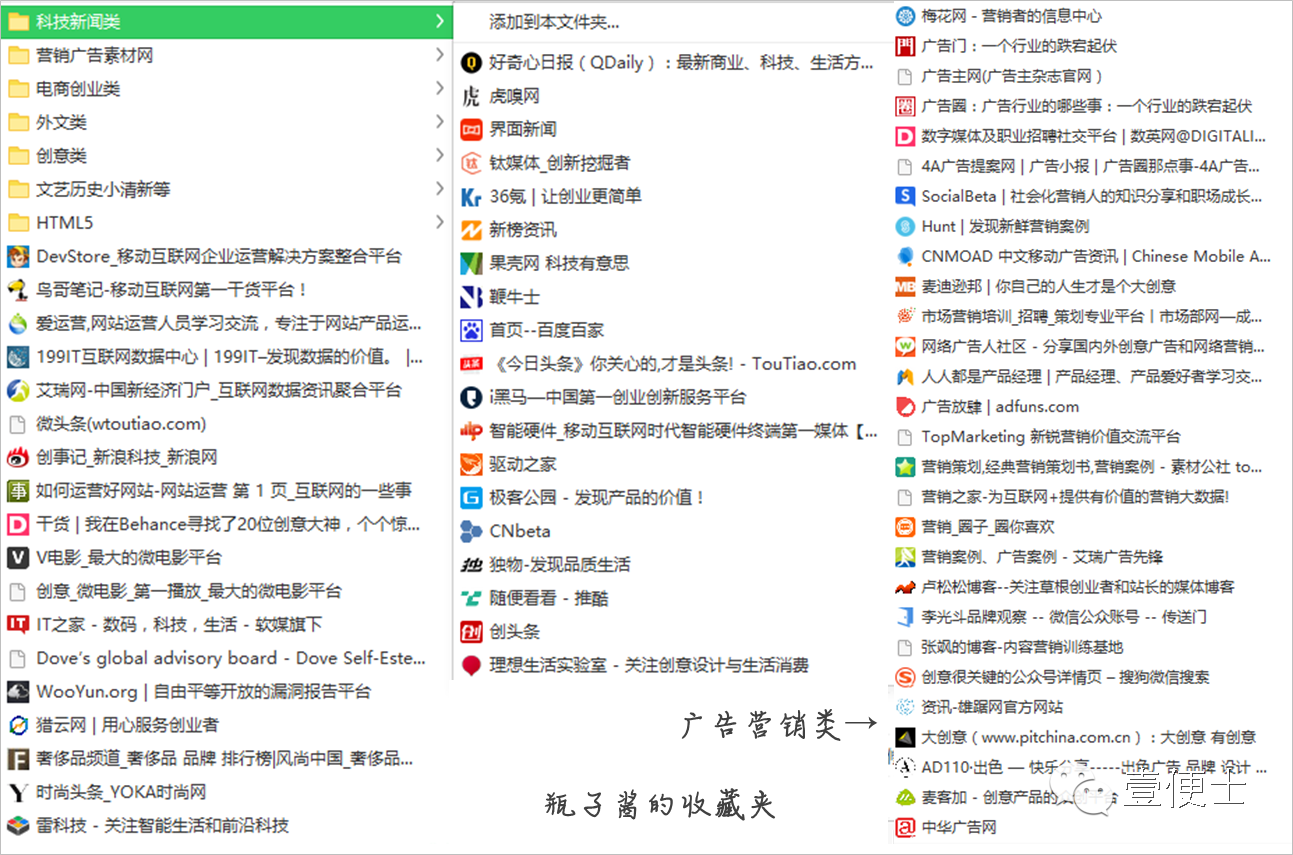This screenshot has height=855, width=1293.
Task: Click the 创事记 Weibo favicon
Action: [x=18, y=458]
